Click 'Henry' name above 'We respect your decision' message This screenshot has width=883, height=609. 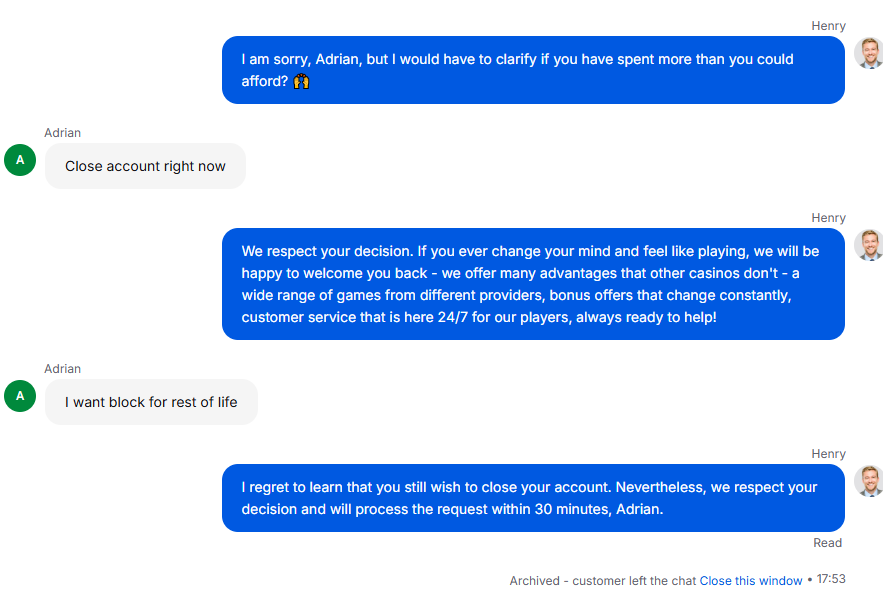tap(828, 218)
